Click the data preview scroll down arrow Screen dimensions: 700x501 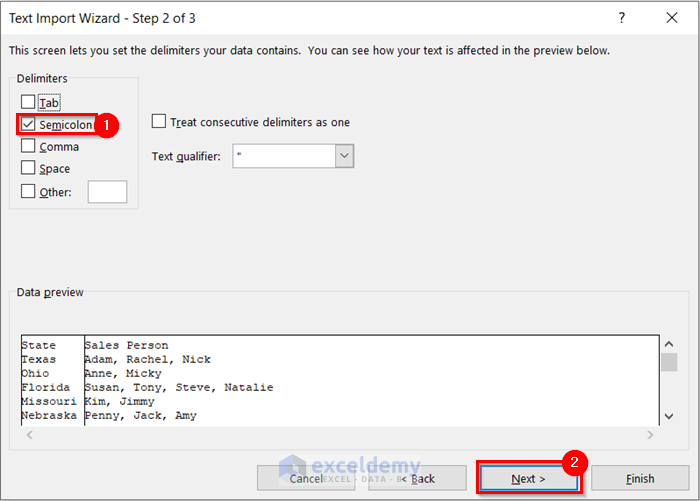(x=669, y=416)
